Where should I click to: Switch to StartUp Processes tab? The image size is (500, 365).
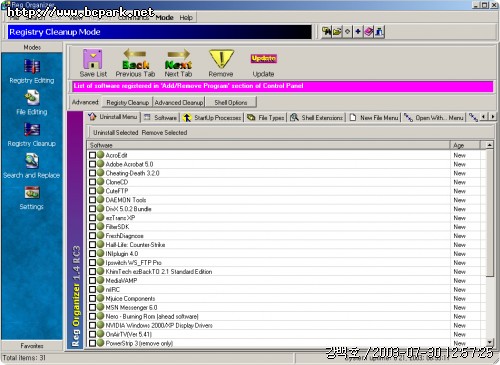point(212,117)
